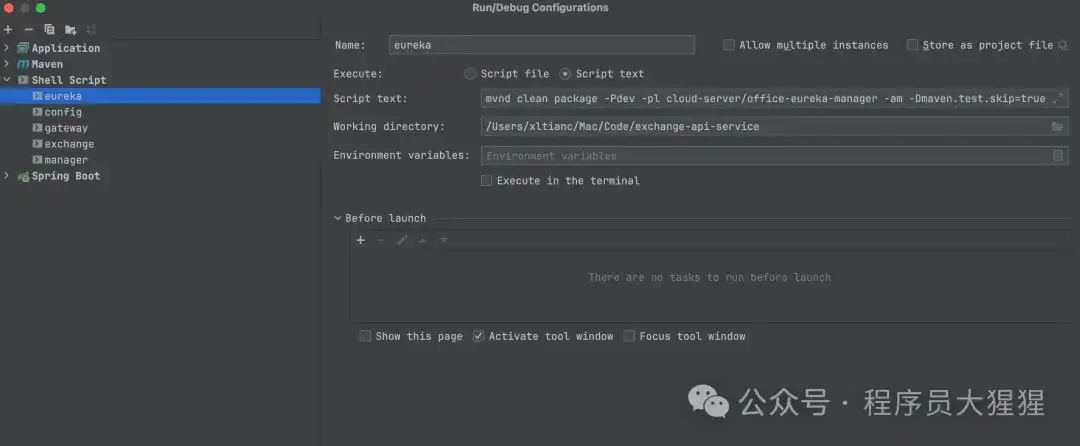Check the Show this page option
The width and height of the screenshot is (1080, 446).
[365, 337]
